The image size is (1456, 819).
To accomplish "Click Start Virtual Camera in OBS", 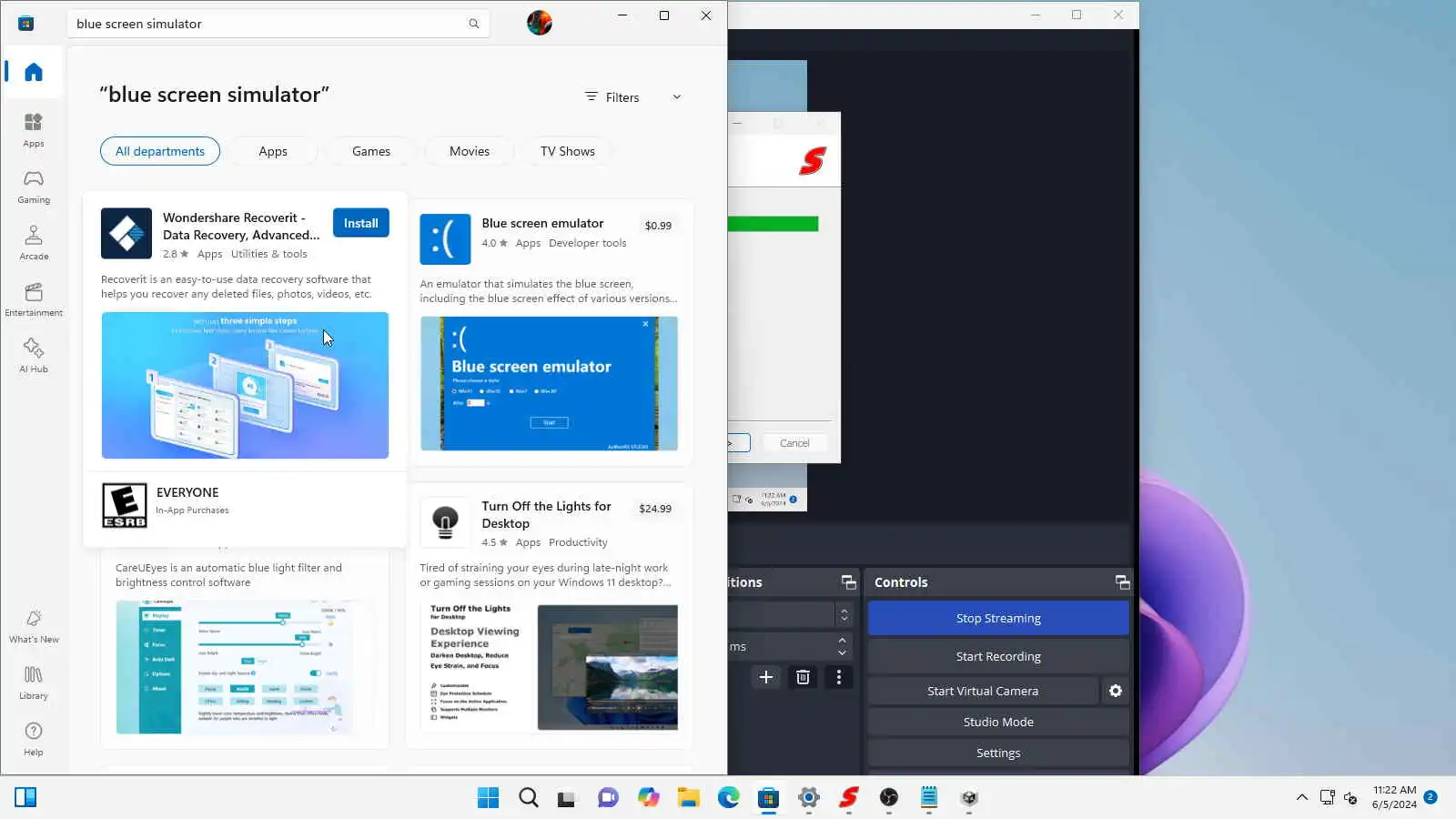I will pos(983,691).
